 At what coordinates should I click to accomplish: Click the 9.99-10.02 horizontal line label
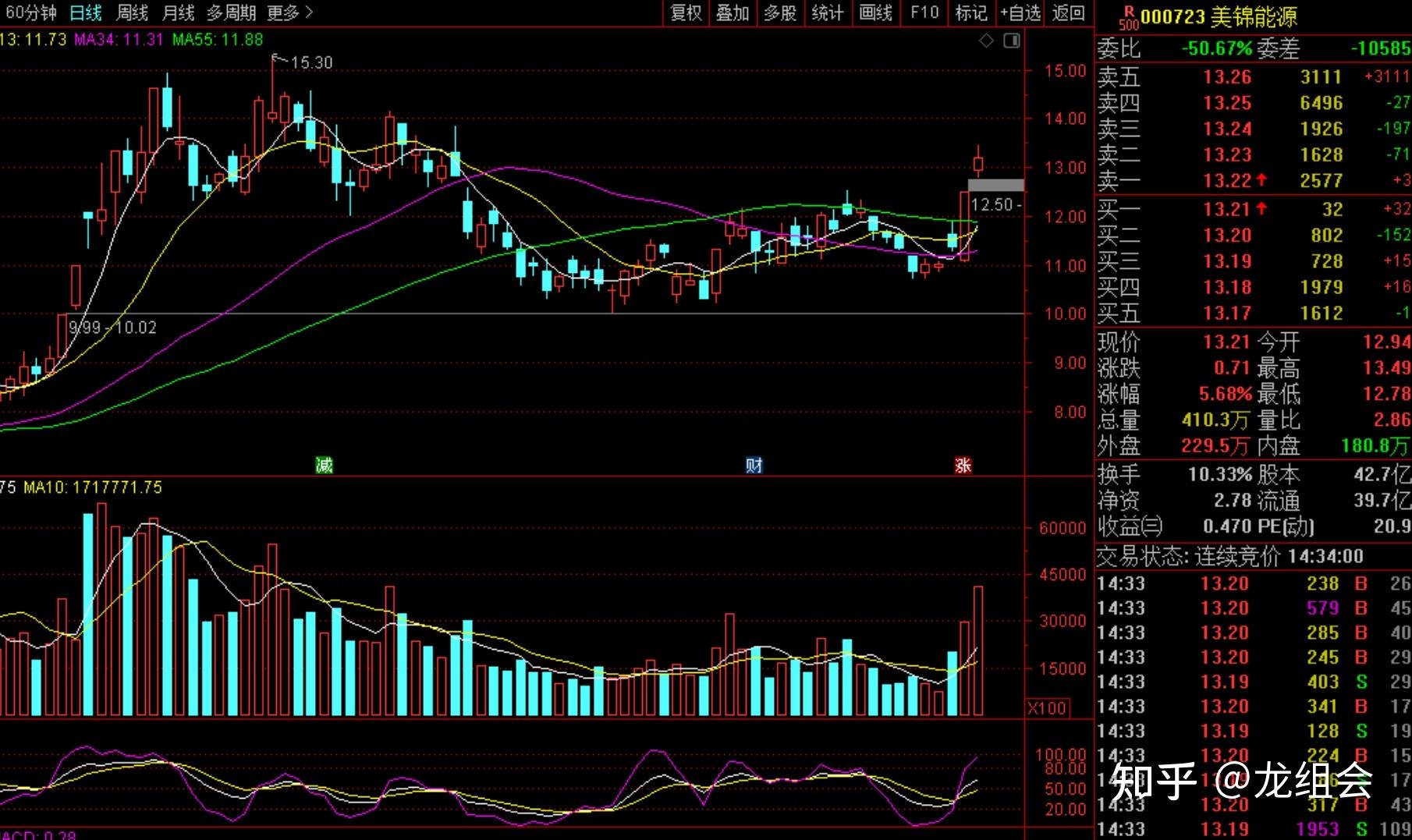point(112,328)
